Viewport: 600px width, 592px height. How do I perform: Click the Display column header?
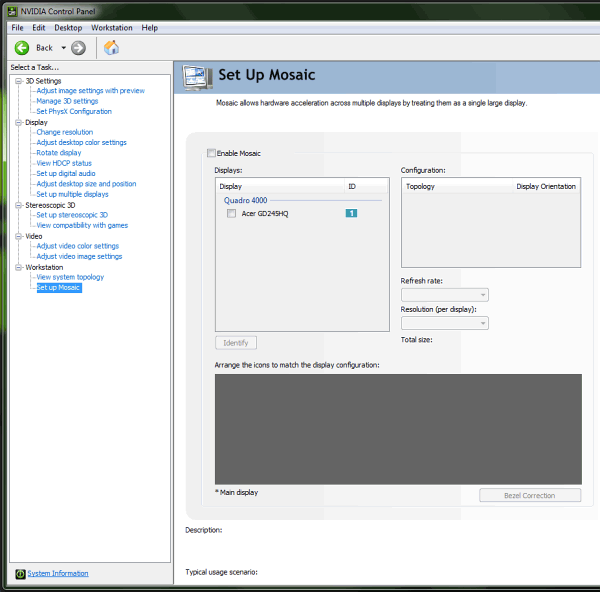pyautogui.click(x=281, y=186)
